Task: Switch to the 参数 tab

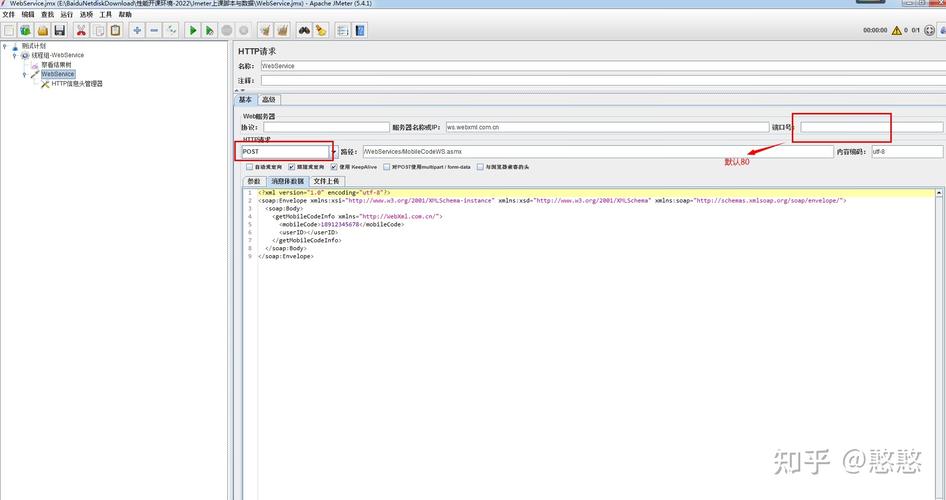Action: [x=254, y=181]
